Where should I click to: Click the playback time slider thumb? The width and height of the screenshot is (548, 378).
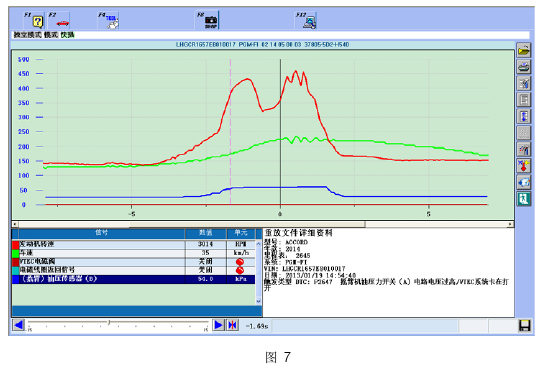click(109, 322)
